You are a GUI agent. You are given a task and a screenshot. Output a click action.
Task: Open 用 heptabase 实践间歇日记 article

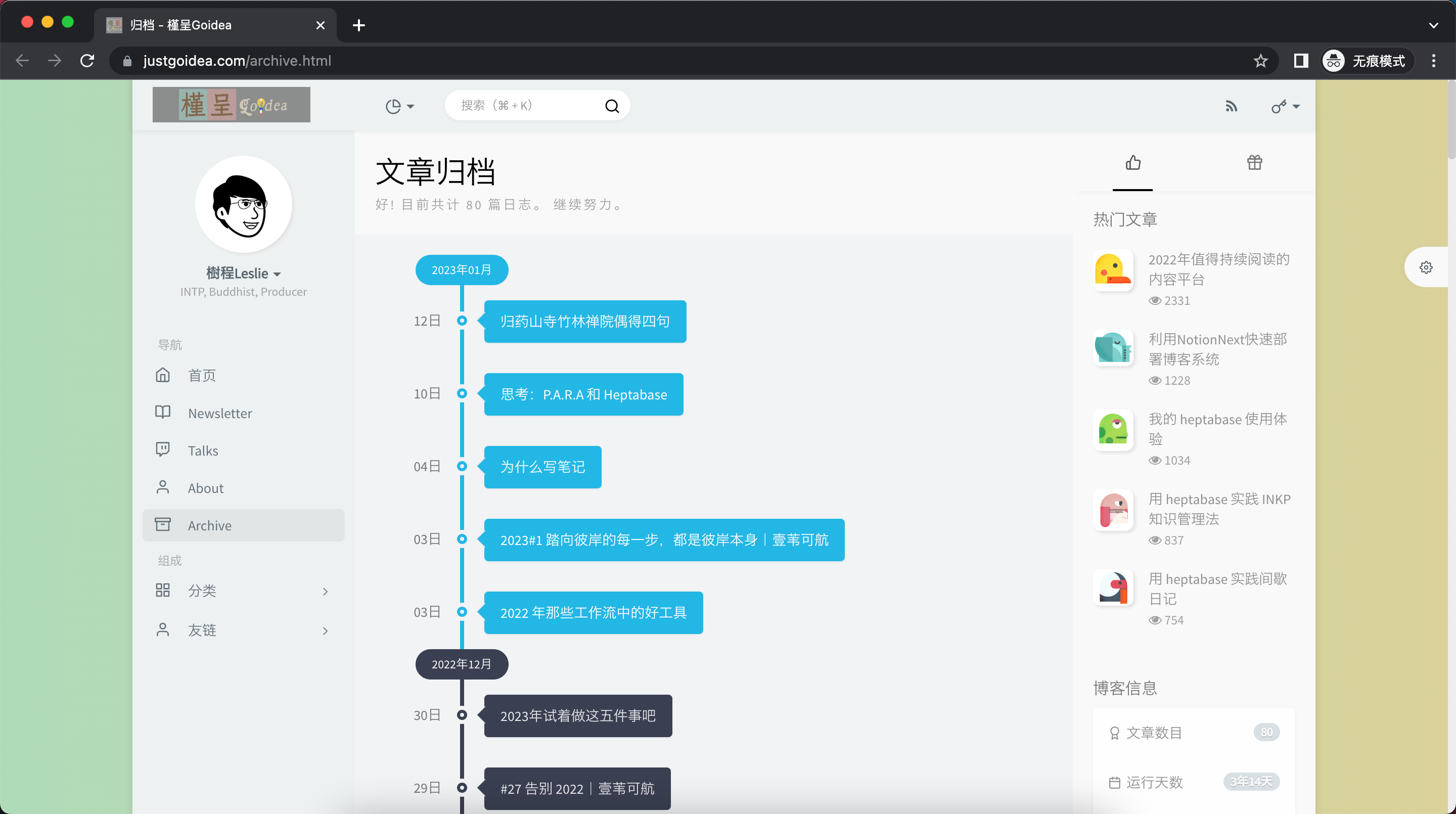[1218, 589]
